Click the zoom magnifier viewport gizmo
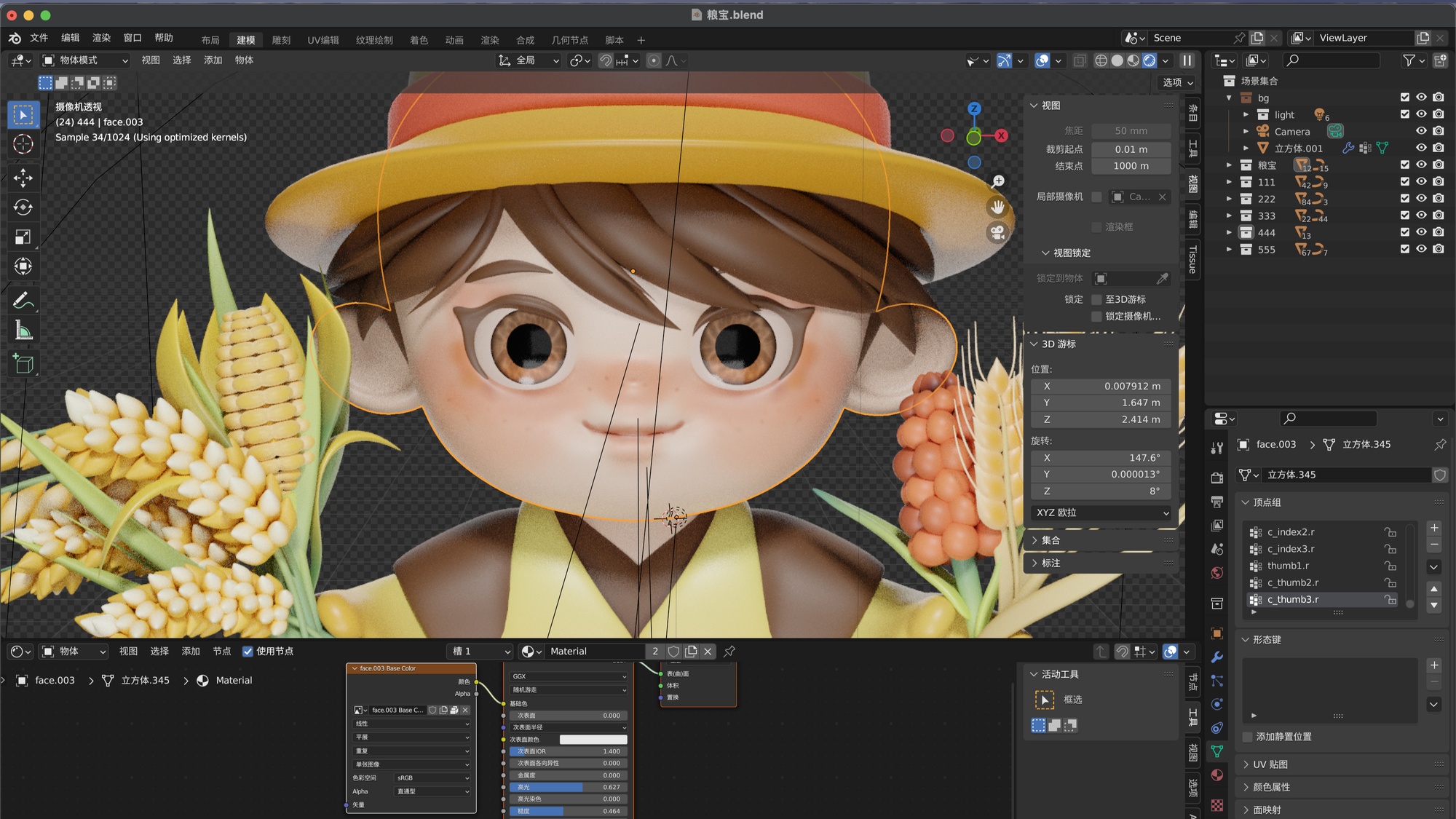Viewport: 1456px width, 819px height. coord(997,181)
